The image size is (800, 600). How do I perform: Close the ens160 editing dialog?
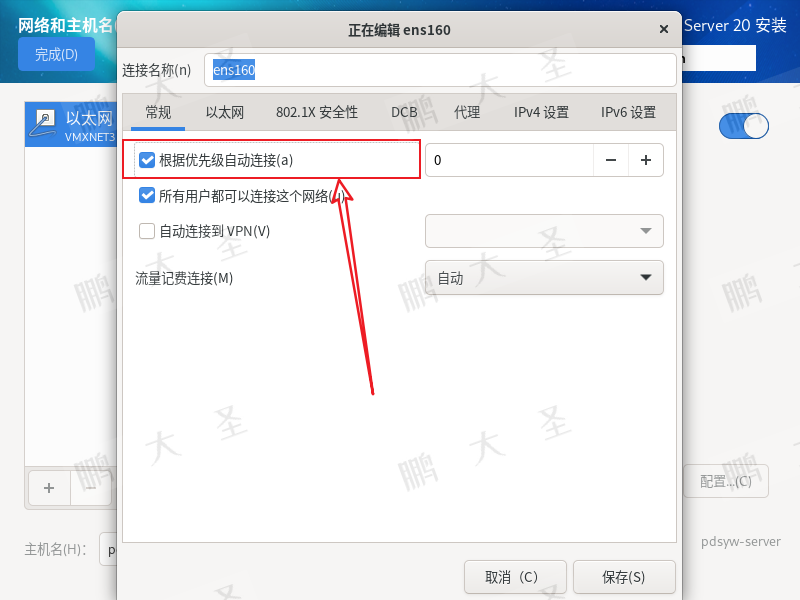click(664, 29)
